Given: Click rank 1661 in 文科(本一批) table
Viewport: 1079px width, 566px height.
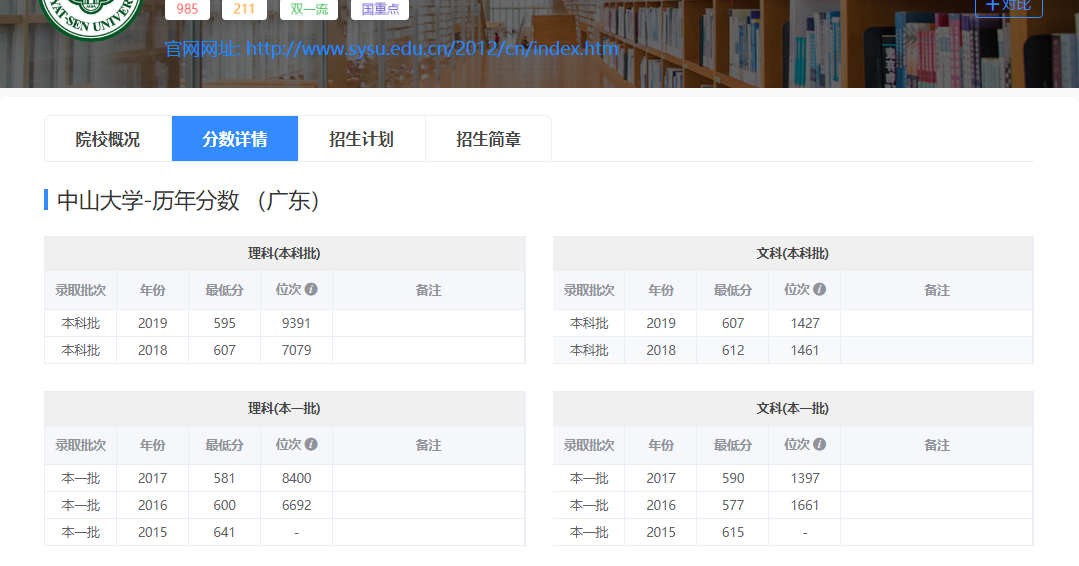Looking at the screenshot, I should [804, 505].
